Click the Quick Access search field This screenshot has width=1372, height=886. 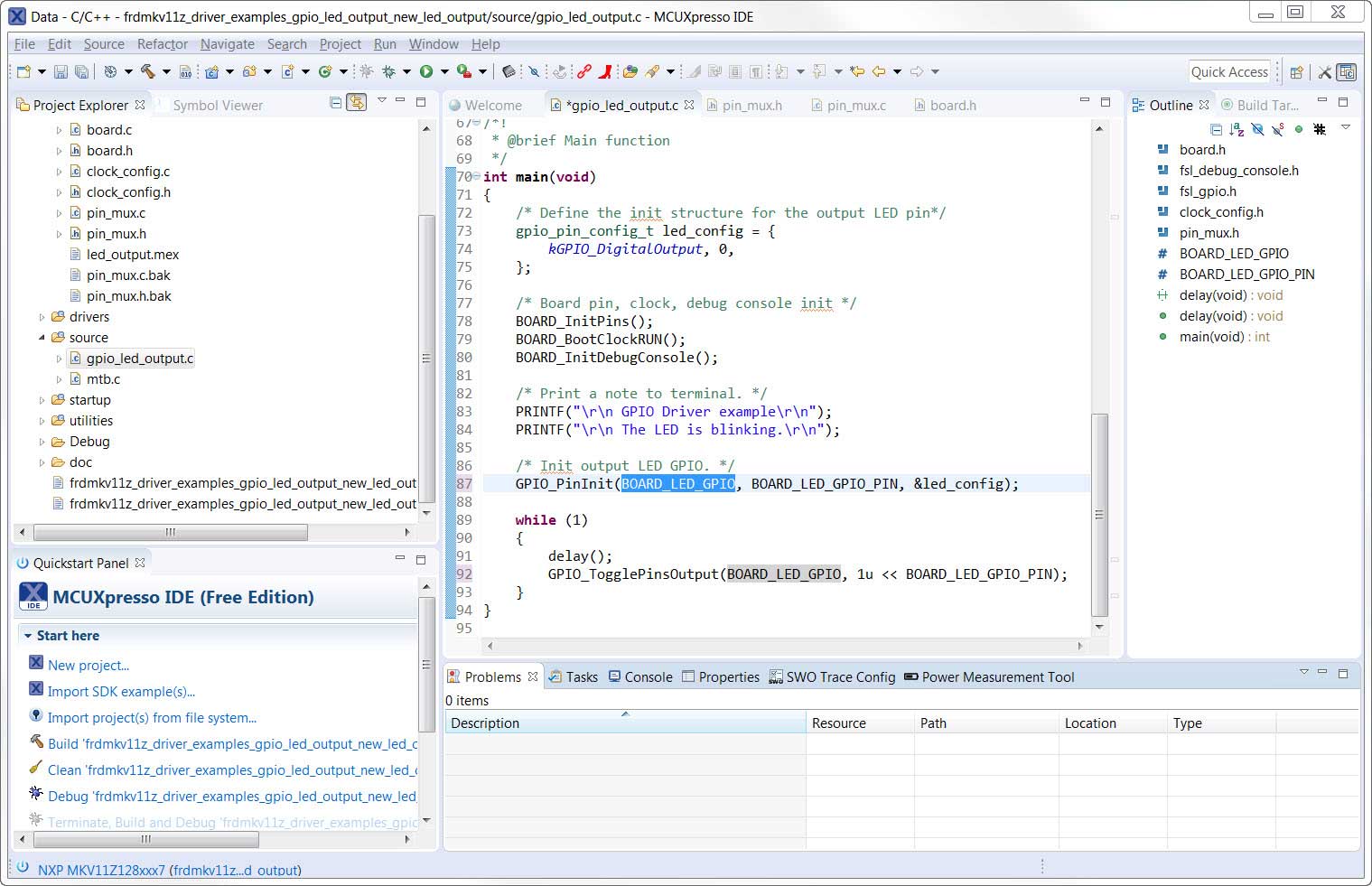click(x=1228, y=72)
